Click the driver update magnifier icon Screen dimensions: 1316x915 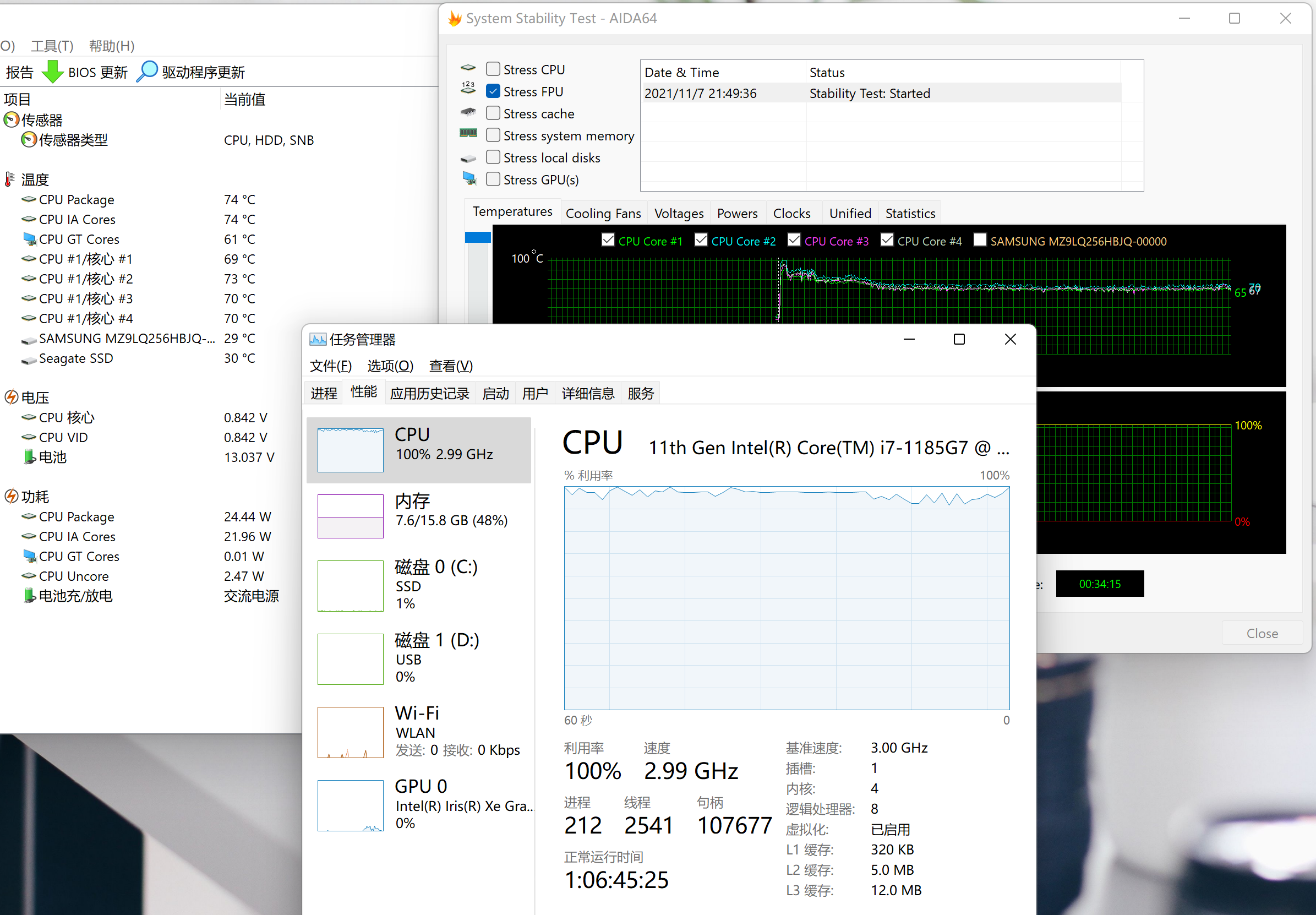148,72
